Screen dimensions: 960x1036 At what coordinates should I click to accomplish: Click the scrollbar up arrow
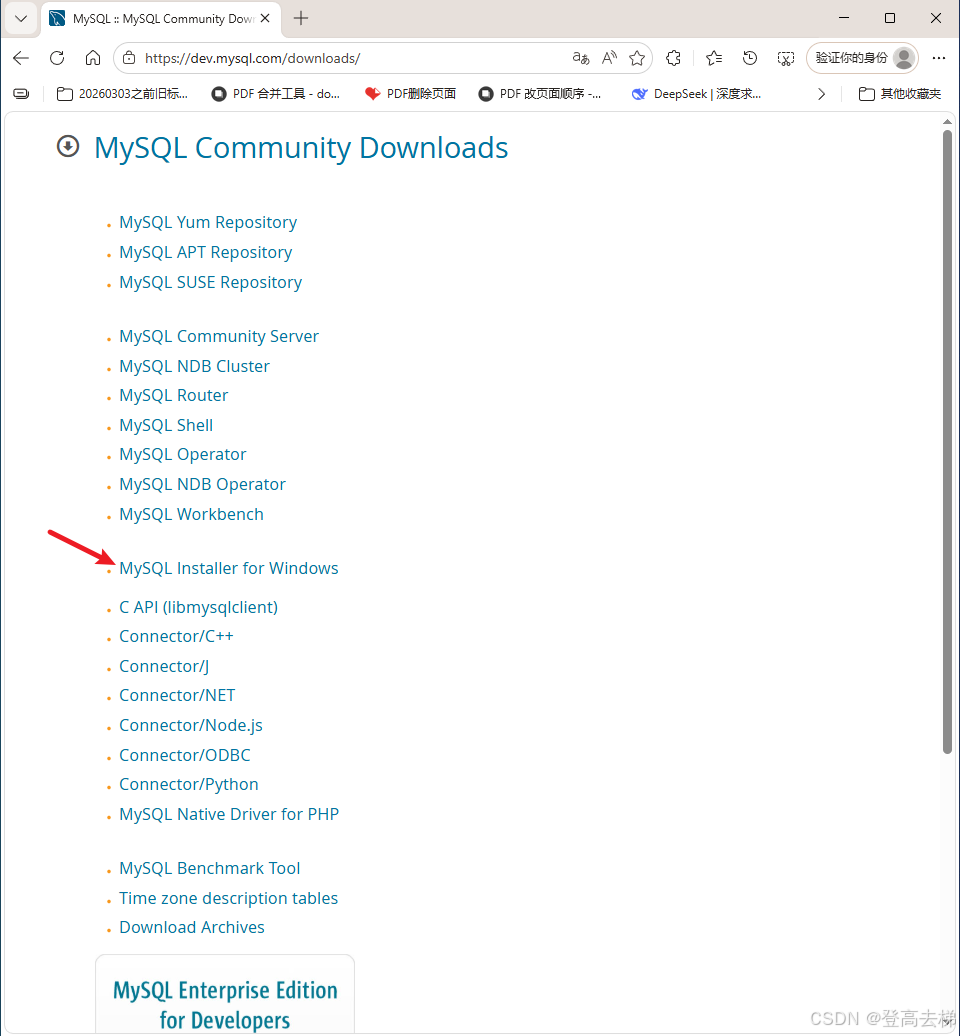click(x=947, y=122)
